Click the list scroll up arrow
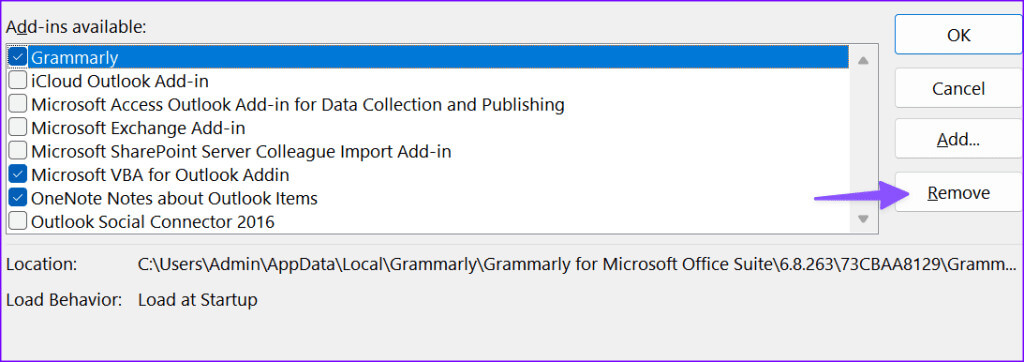1024x362 pixels. [x=863, y=61]
